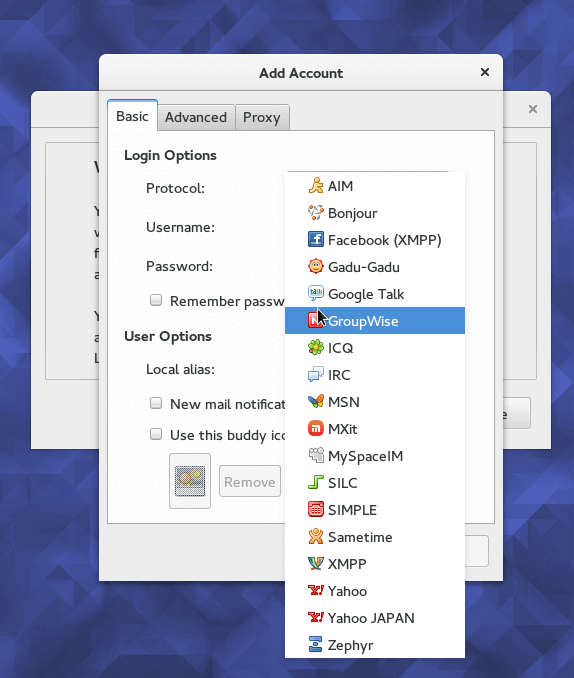Choose Google Talk in protocol menu
The height and width of the screenshot is (678, 574).
point(375,294)
